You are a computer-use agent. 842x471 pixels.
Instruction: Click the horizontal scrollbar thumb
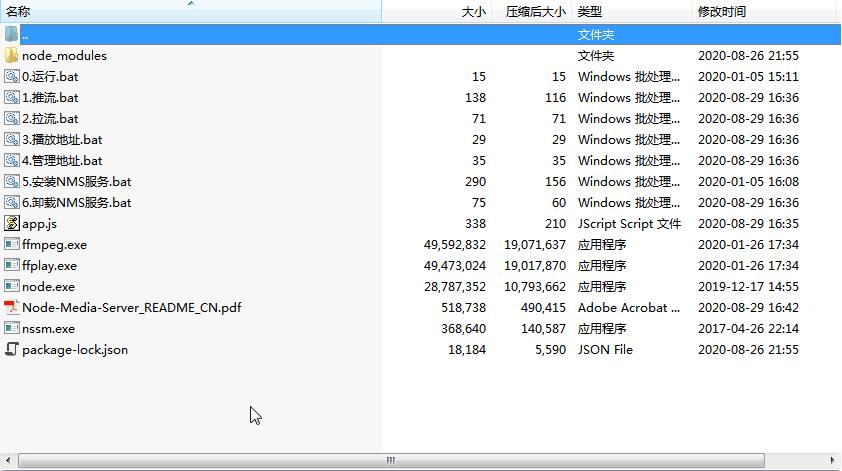pyautogui.click(x=390, y=461)
